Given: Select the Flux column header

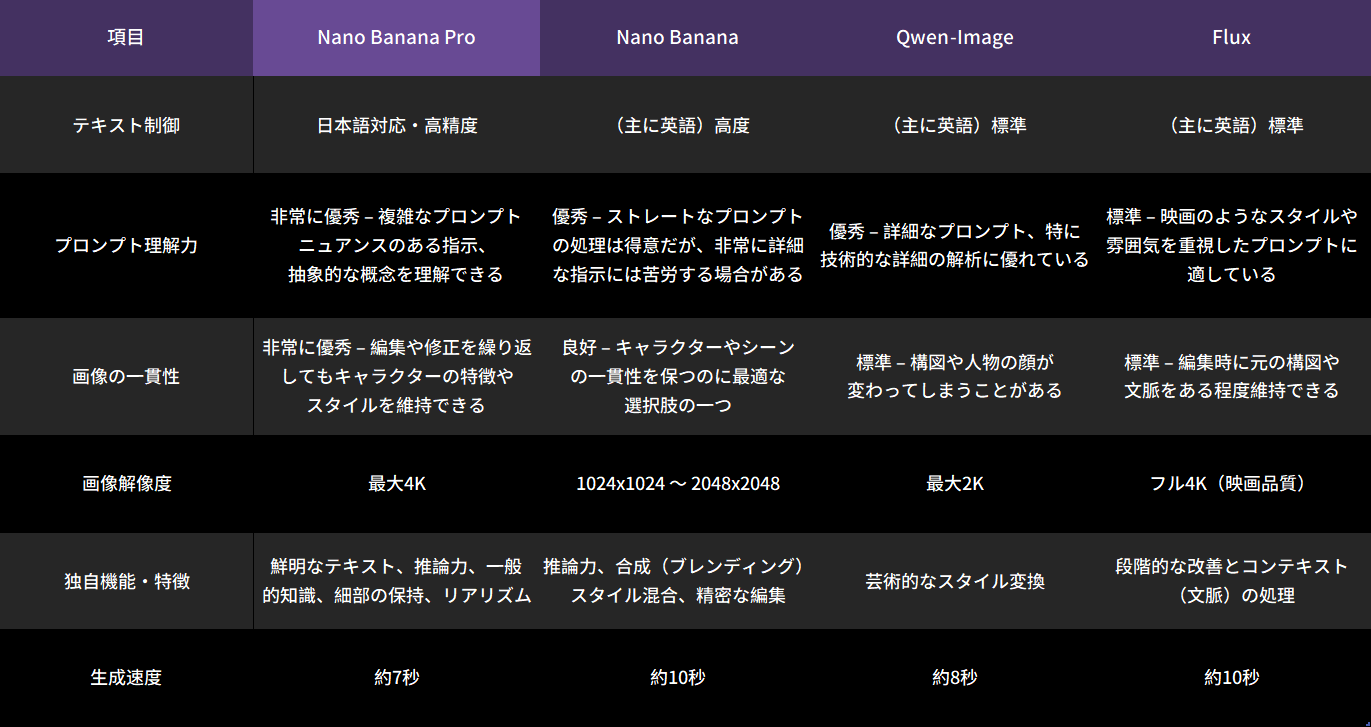Looking at the screenshot, I should pos(1230,37).
